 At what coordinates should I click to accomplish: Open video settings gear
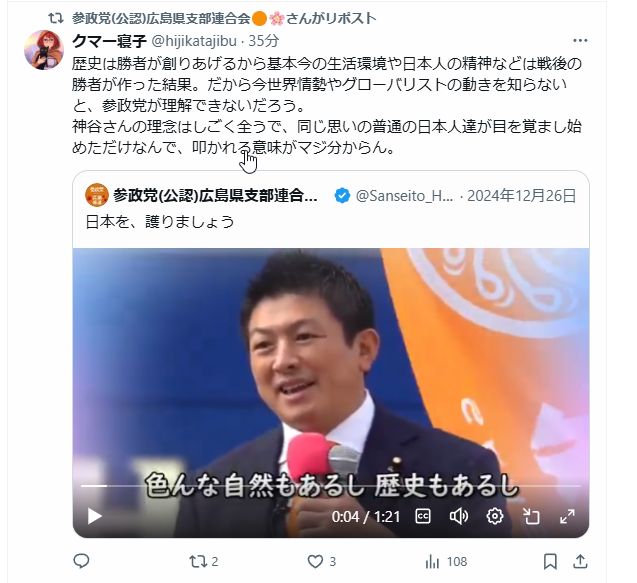click(x=495, y=516)
